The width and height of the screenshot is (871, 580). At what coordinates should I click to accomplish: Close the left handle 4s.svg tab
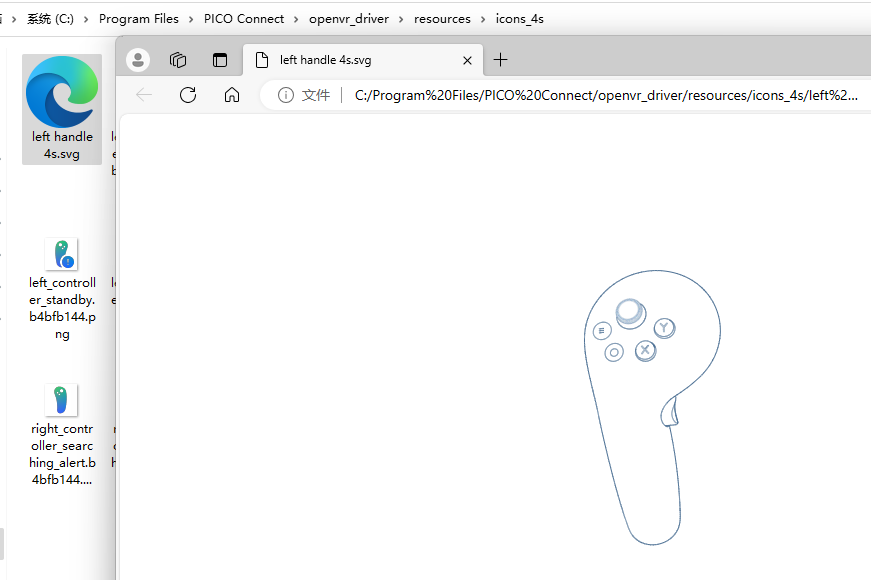click(x=467, y=60)
